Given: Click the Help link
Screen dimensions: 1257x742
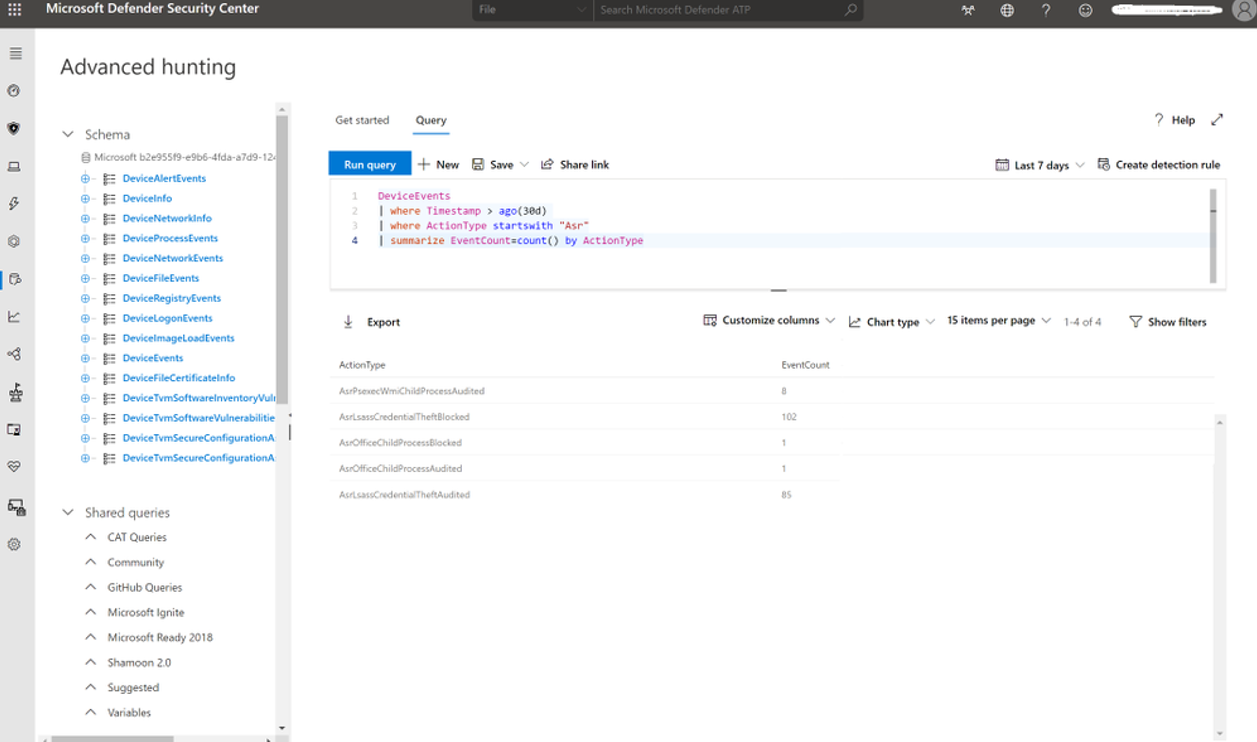Looking at the screenshot, I should point(1175,120).
